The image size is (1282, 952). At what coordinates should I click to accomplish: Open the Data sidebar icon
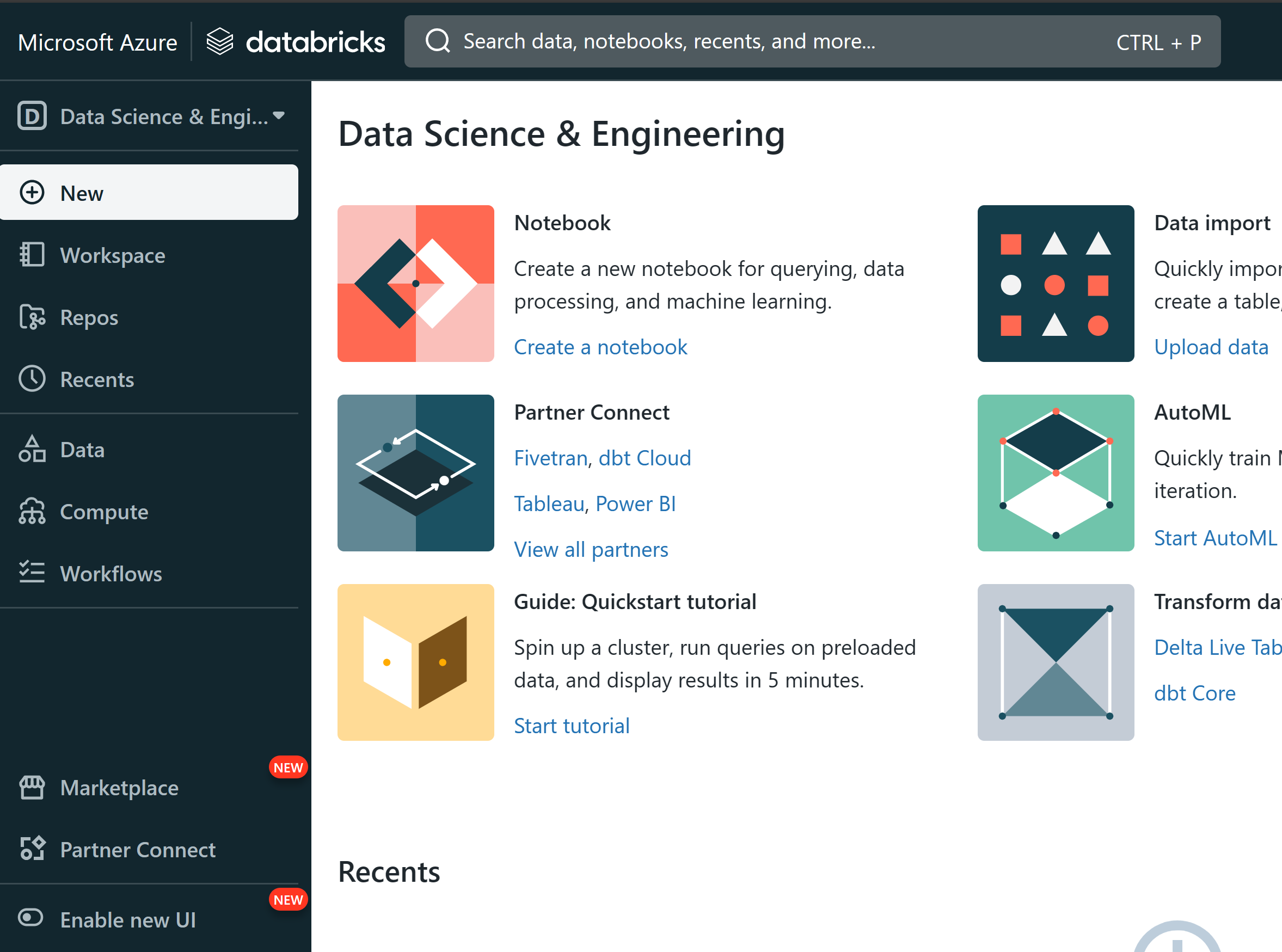32,450
